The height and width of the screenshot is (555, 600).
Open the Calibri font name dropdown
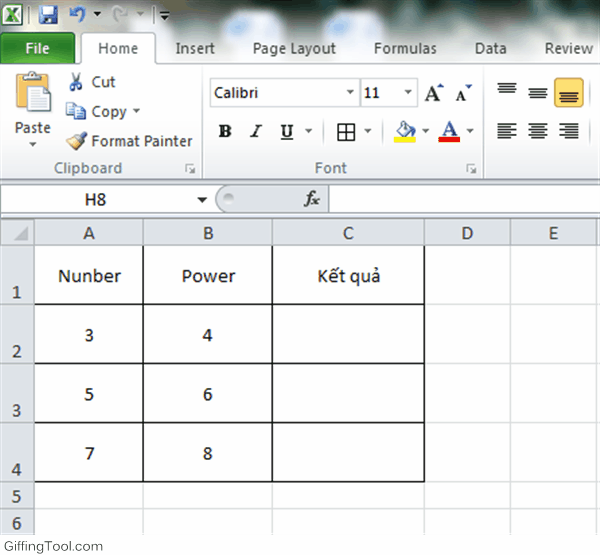350,93
